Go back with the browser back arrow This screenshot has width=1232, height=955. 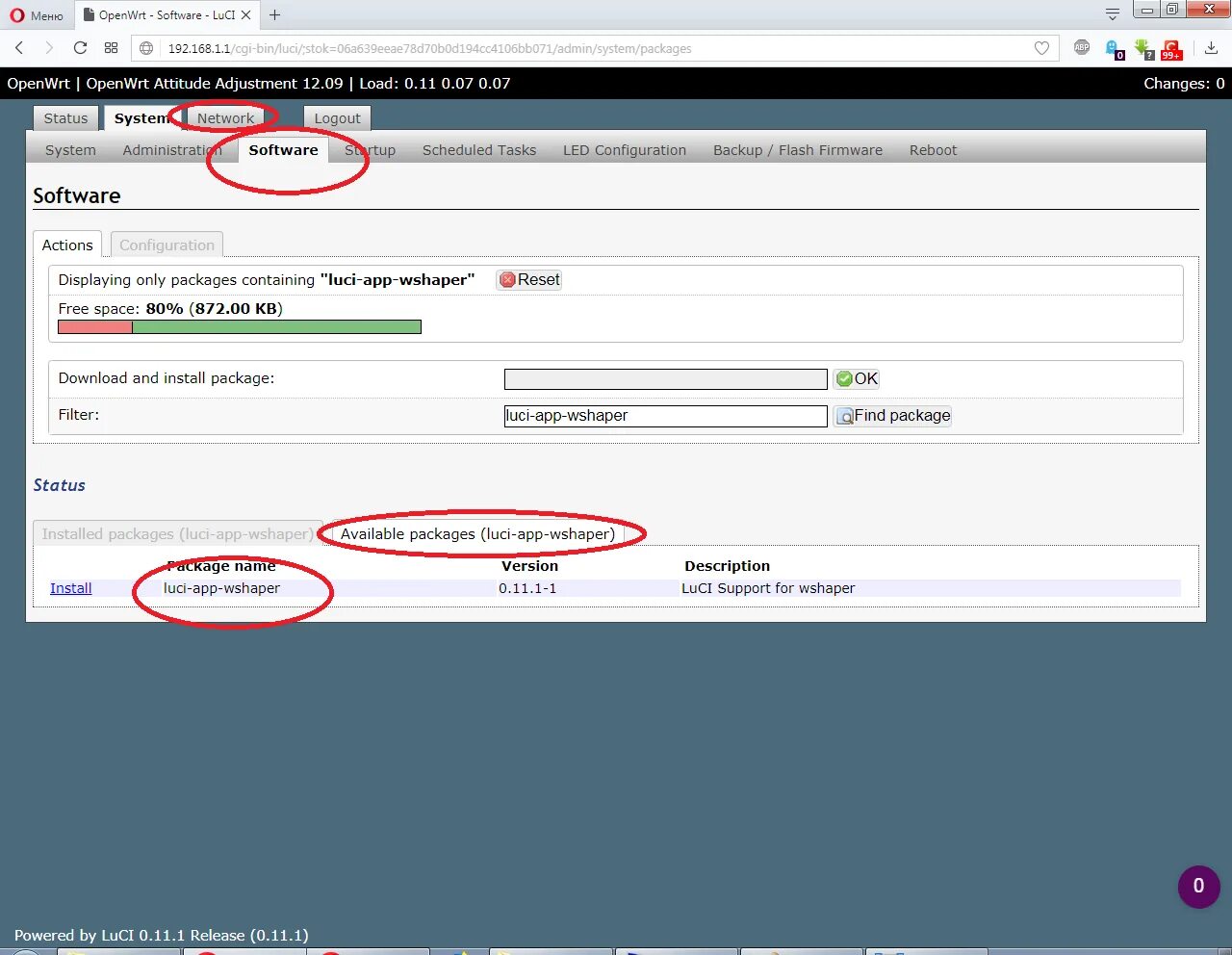click(x=19, y=48)
